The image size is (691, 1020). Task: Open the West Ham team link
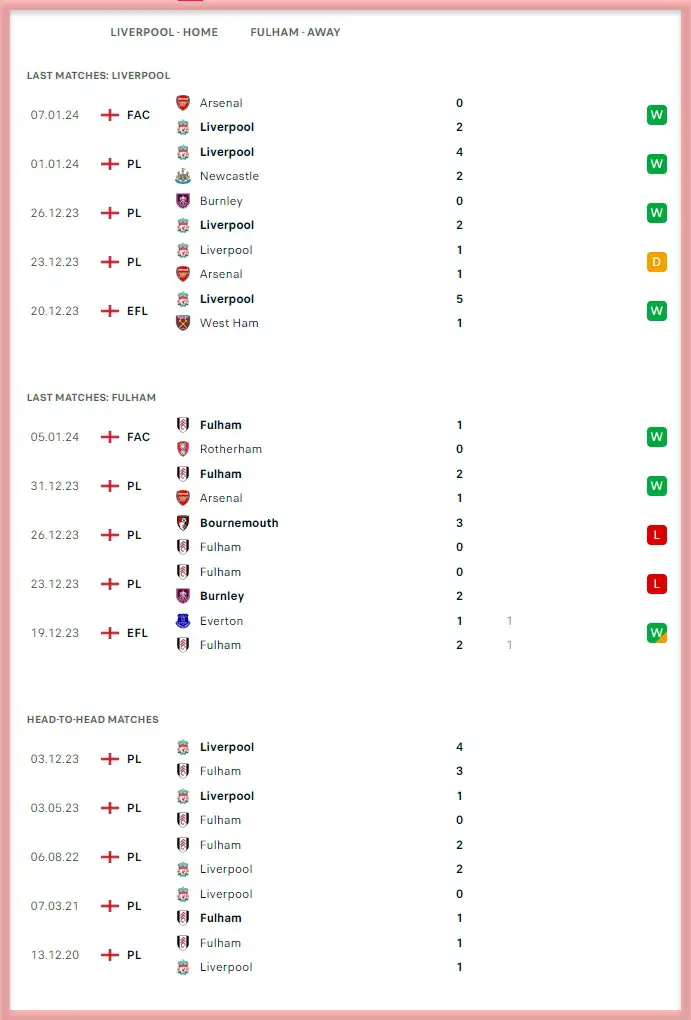[229, 323]
